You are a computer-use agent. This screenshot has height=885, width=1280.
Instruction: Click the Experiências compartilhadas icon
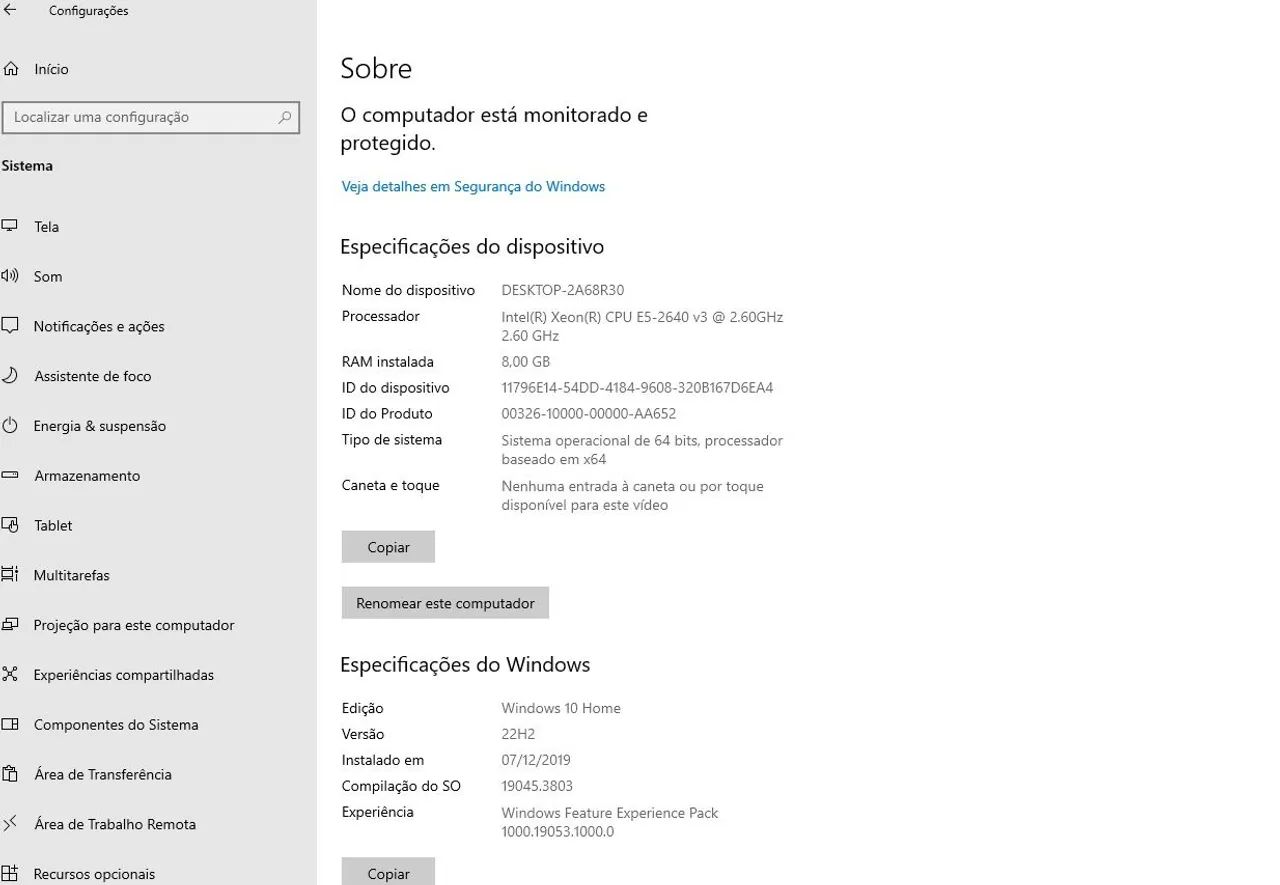click(10, 675)
